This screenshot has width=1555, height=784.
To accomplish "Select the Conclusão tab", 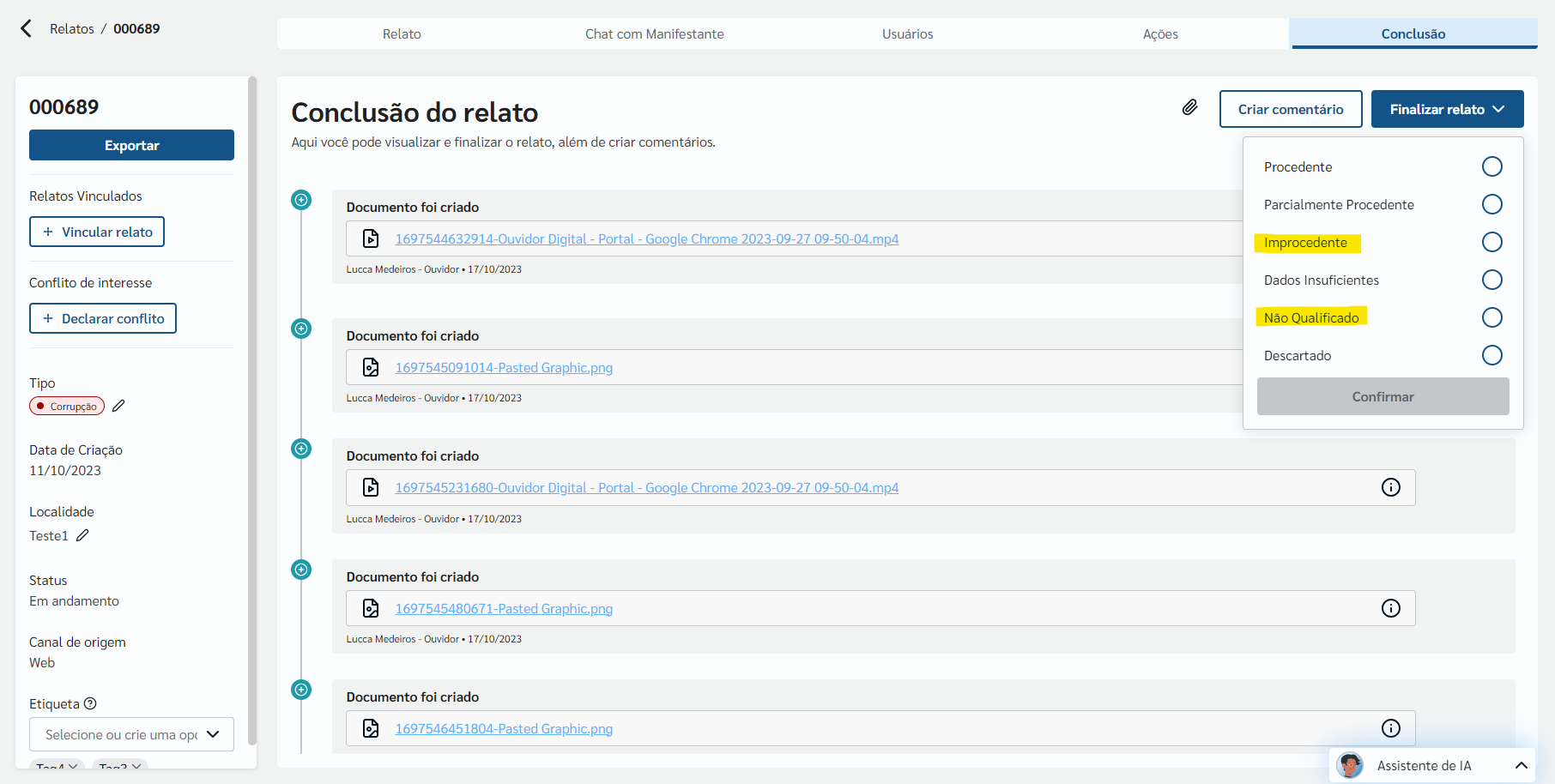I will [1413, 33].
